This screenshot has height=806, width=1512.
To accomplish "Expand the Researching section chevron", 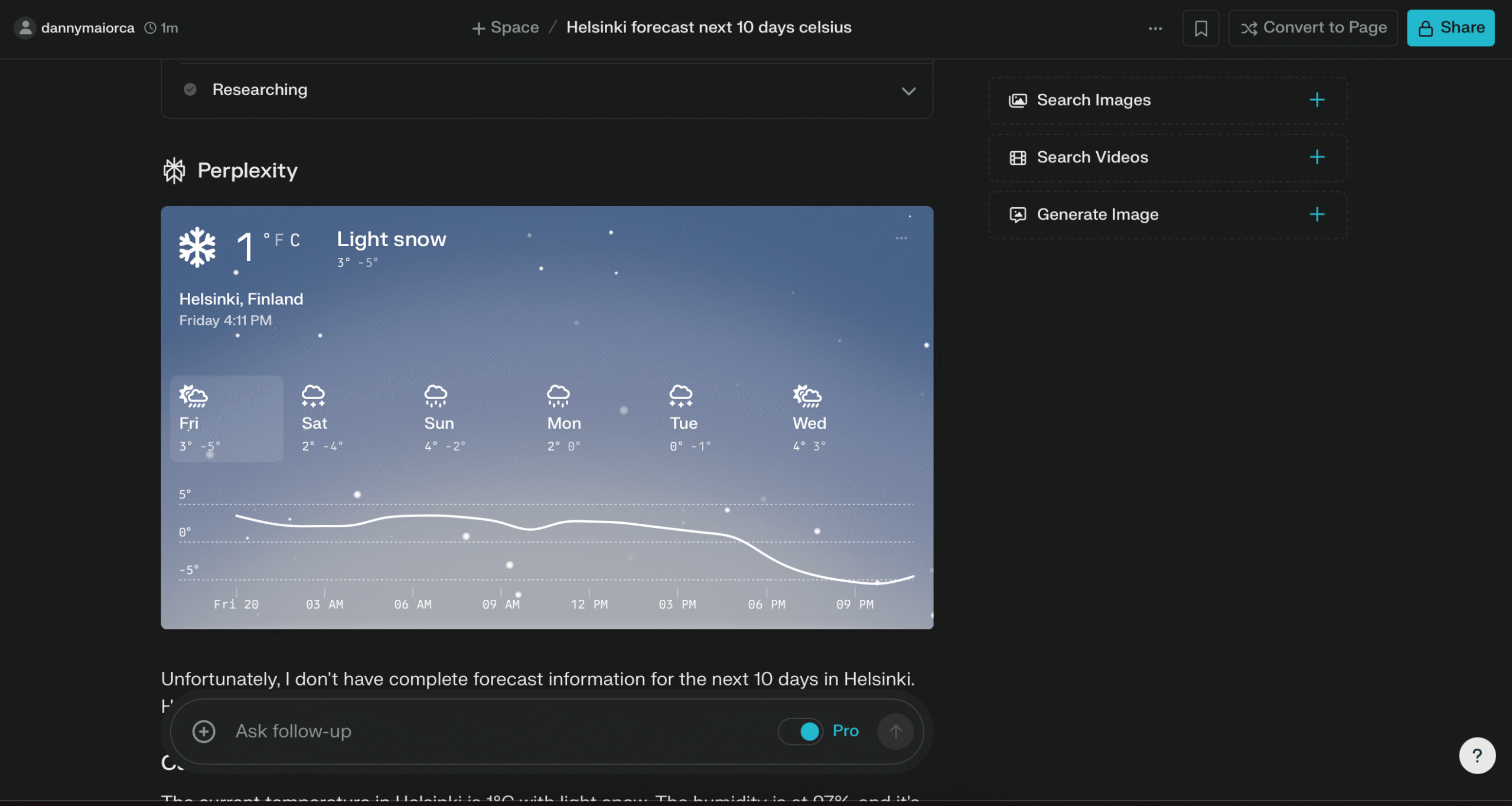I will pyautogui.click(x=908, y=91).
